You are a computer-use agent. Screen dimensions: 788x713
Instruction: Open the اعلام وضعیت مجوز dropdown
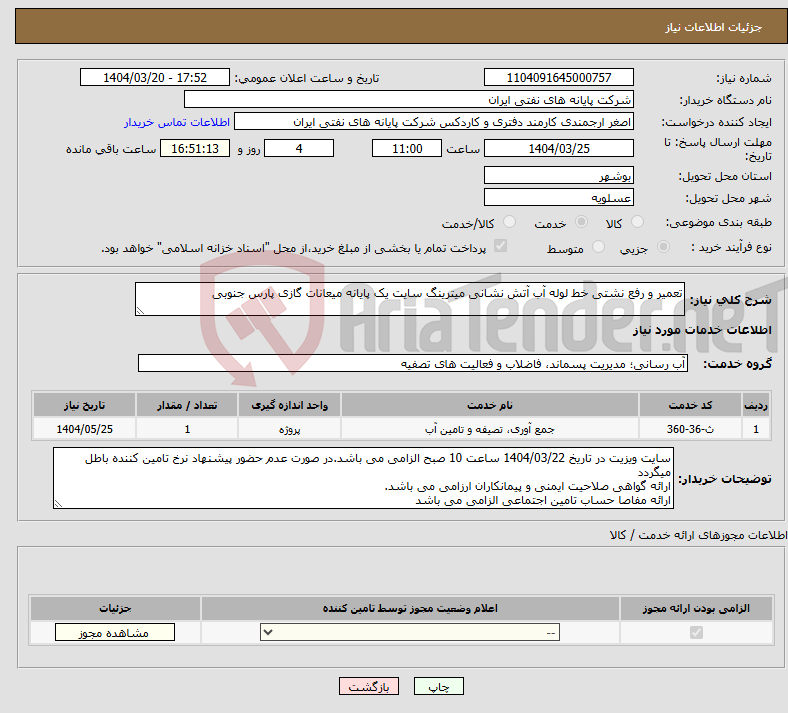(410, 632)
